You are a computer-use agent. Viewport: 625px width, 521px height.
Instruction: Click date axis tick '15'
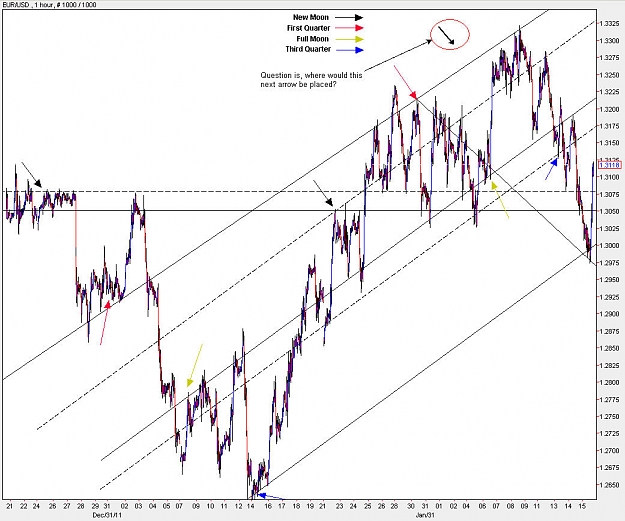pyautogui.click(x=582, y=506)
